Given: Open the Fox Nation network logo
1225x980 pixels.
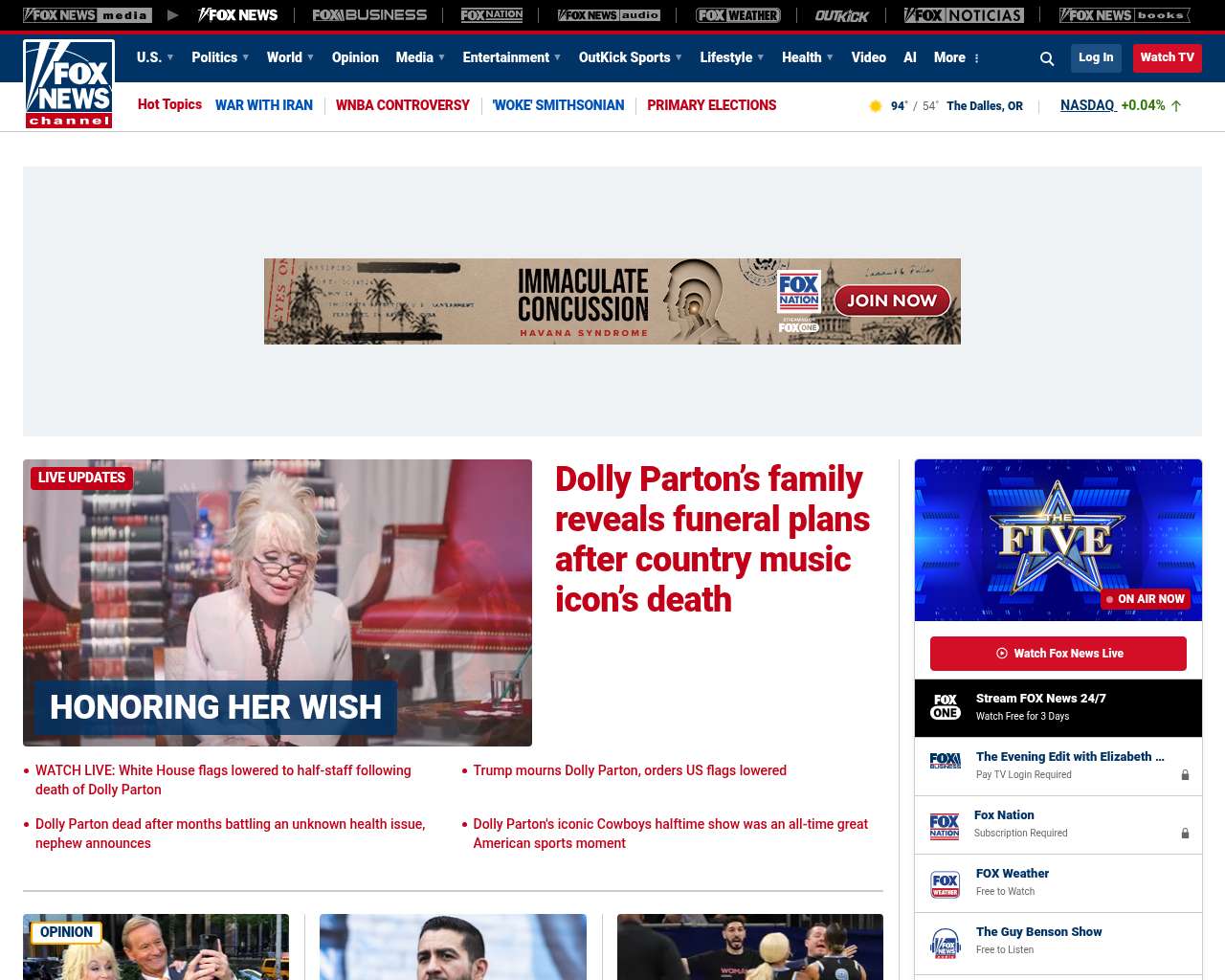Looking at the screenshot, I should [492, 15].
